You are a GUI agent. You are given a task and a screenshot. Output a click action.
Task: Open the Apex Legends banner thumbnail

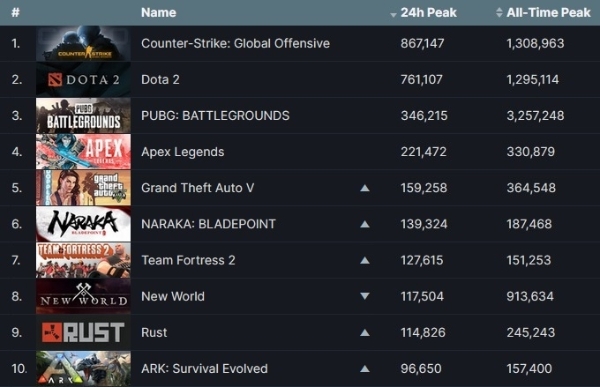point(83,152)
